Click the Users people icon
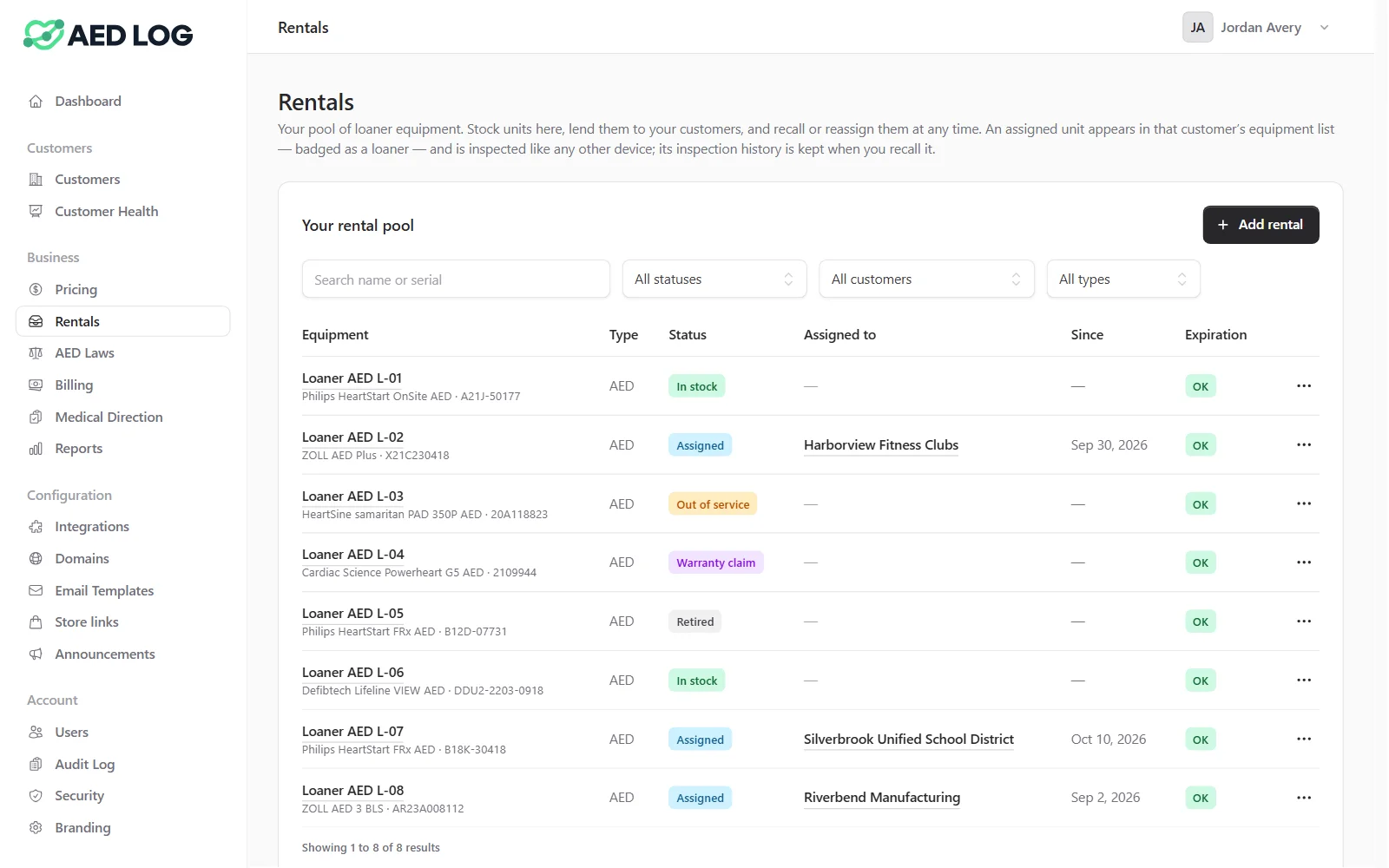 click(x=36, y=733)
